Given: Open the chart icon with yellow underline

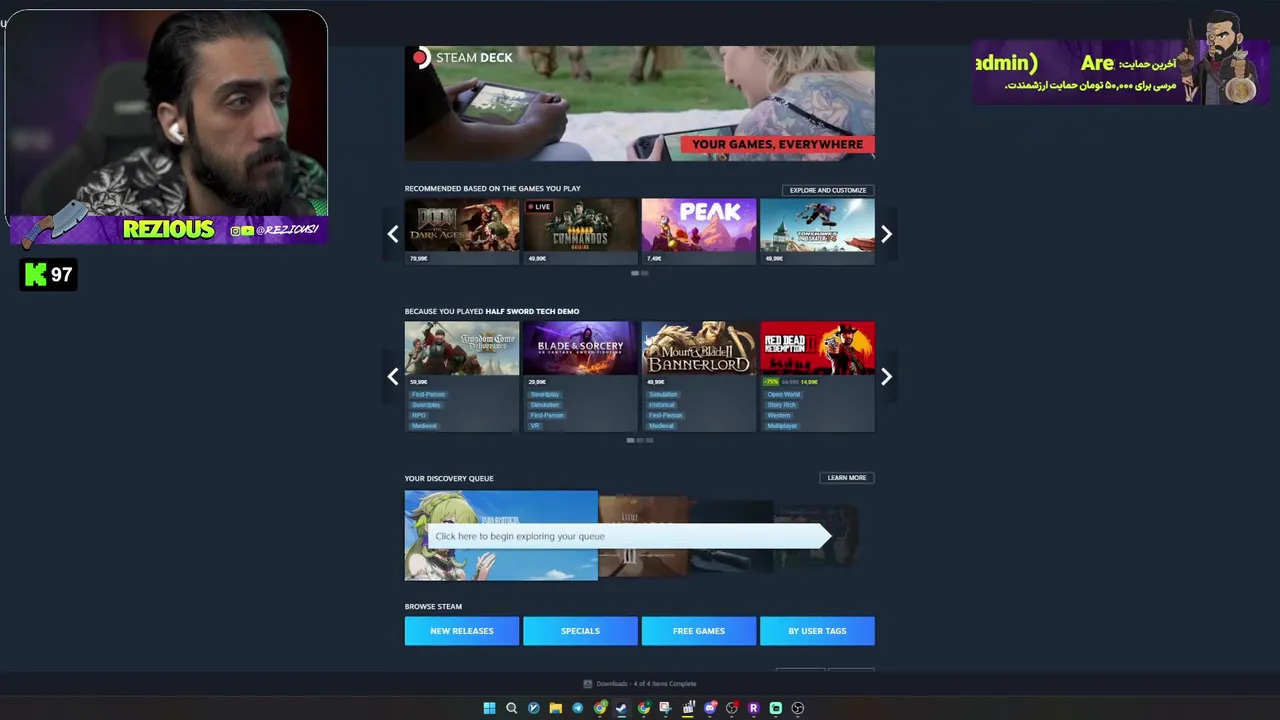Looking at the screenshot, I should click(x=688, y=708).
